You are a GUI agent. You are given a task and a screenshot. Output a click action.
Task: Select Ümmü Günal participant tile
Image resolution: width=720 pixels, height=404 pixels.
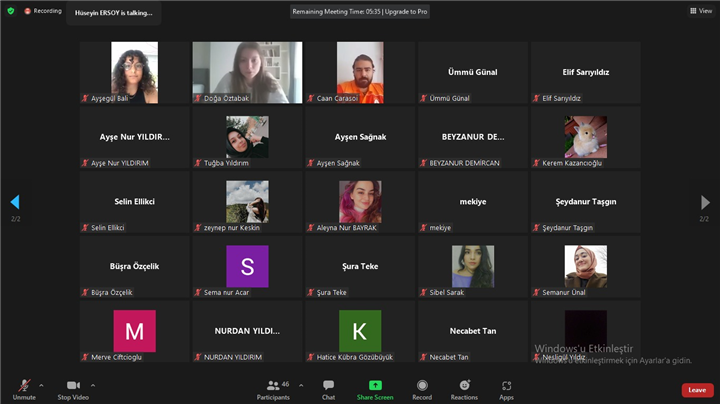pyautogui.click(x=473, y=73)
